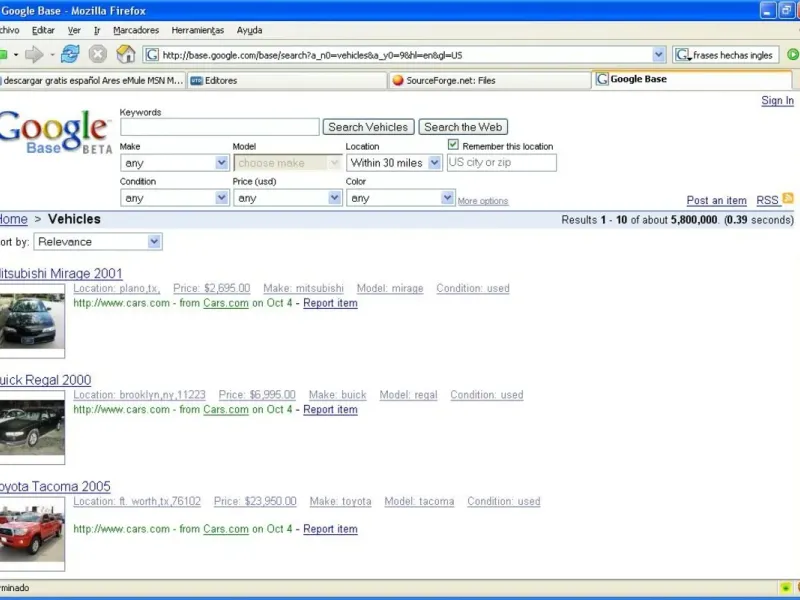The width and height of the screenshot is (800, 600).
Task: Open the Price (usd) dropdown
Action: point(287,198)
